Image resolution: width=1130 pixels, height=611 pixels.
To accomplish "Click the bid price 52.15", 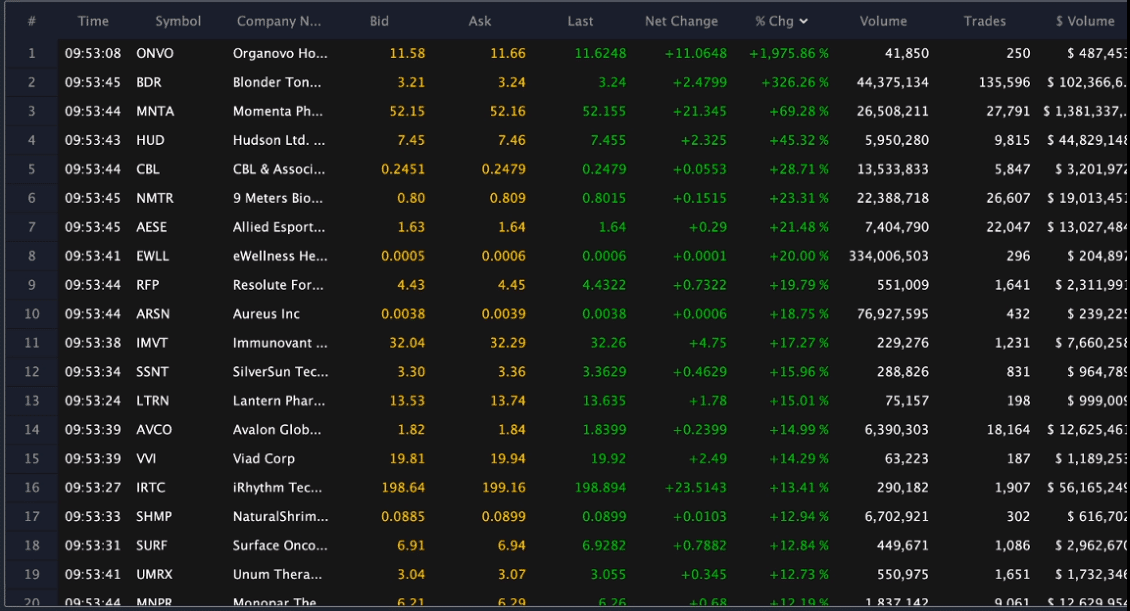I will click(x=407, y=111).
